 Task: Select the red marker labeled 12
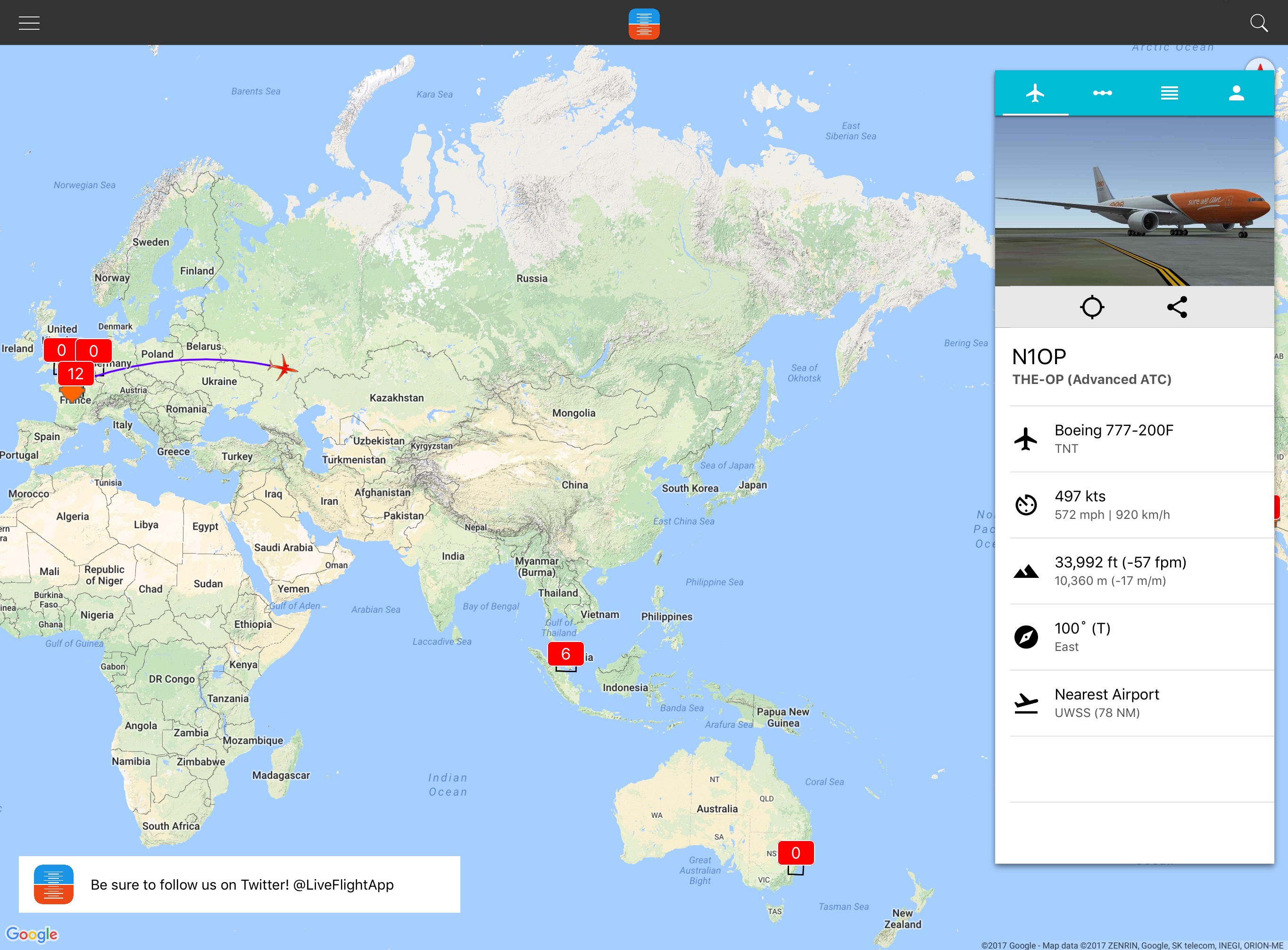[75, 374]
